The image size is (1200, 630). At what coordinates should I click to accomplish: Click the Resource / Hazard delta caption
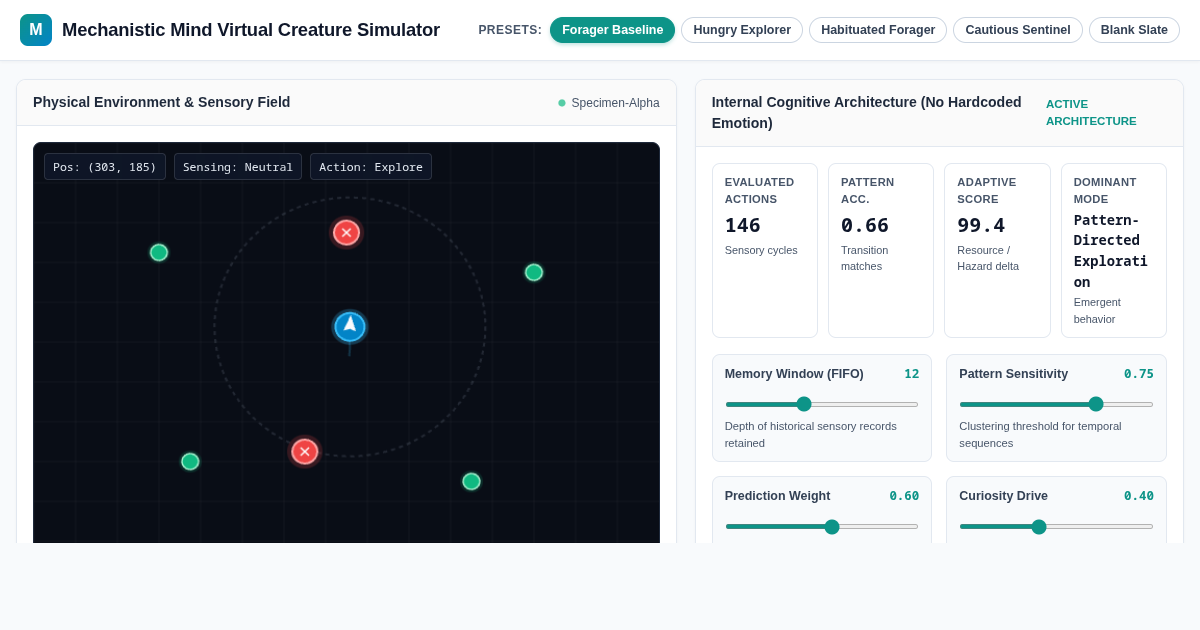988,258
